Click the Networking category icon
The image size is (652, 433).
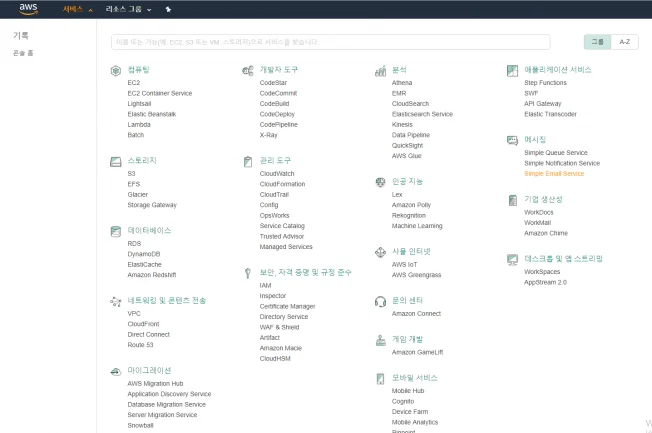[116, 301]
